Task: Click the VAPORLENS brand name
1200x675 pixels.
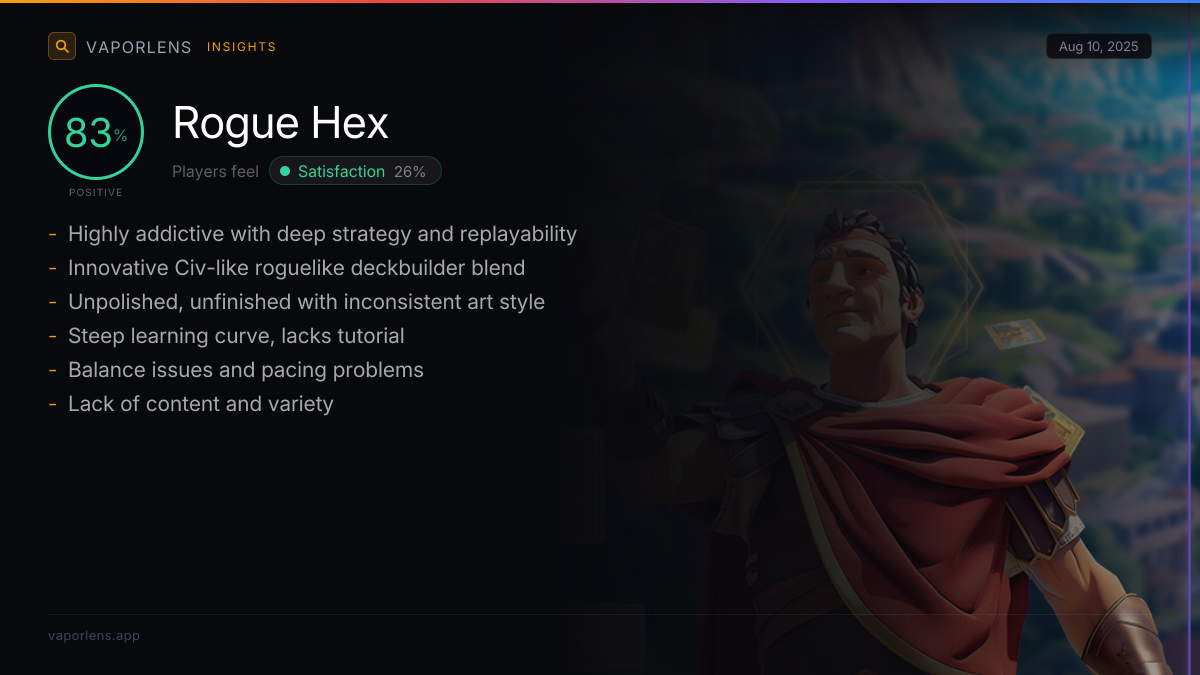Action: click(139, 47)
